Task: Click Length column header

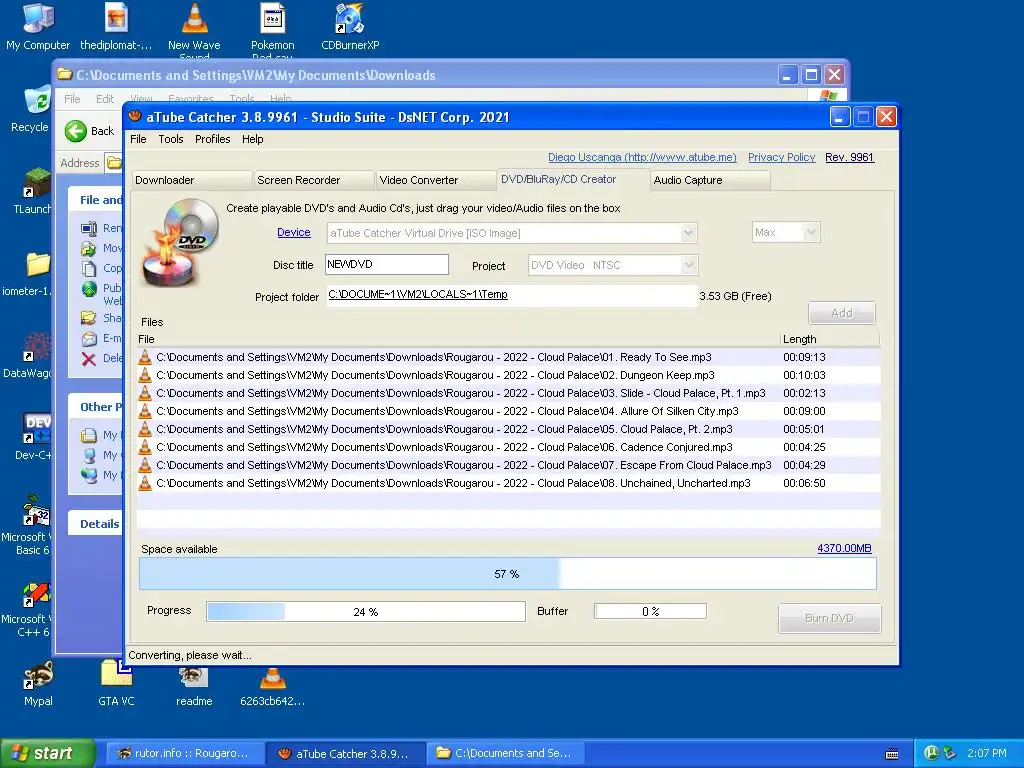Action: [829, 340]
